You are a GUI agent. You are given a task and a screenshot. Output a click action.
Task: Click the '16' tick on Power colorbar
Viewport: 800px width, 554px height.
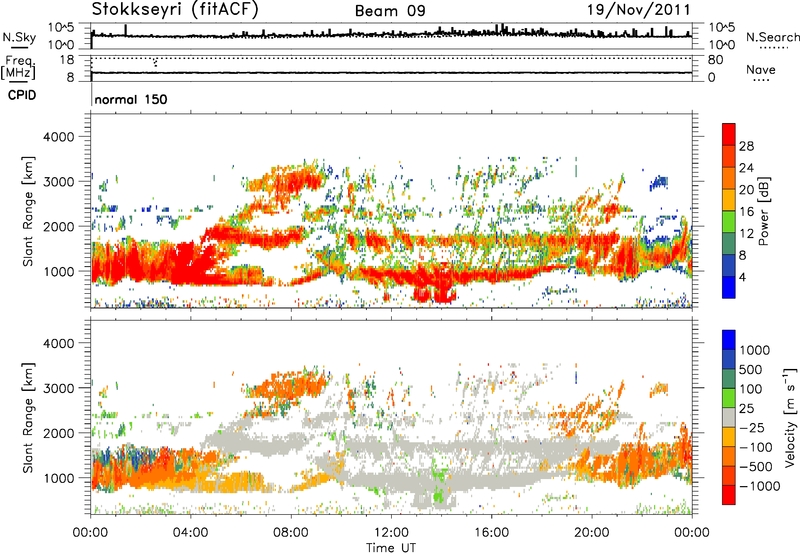746,212
